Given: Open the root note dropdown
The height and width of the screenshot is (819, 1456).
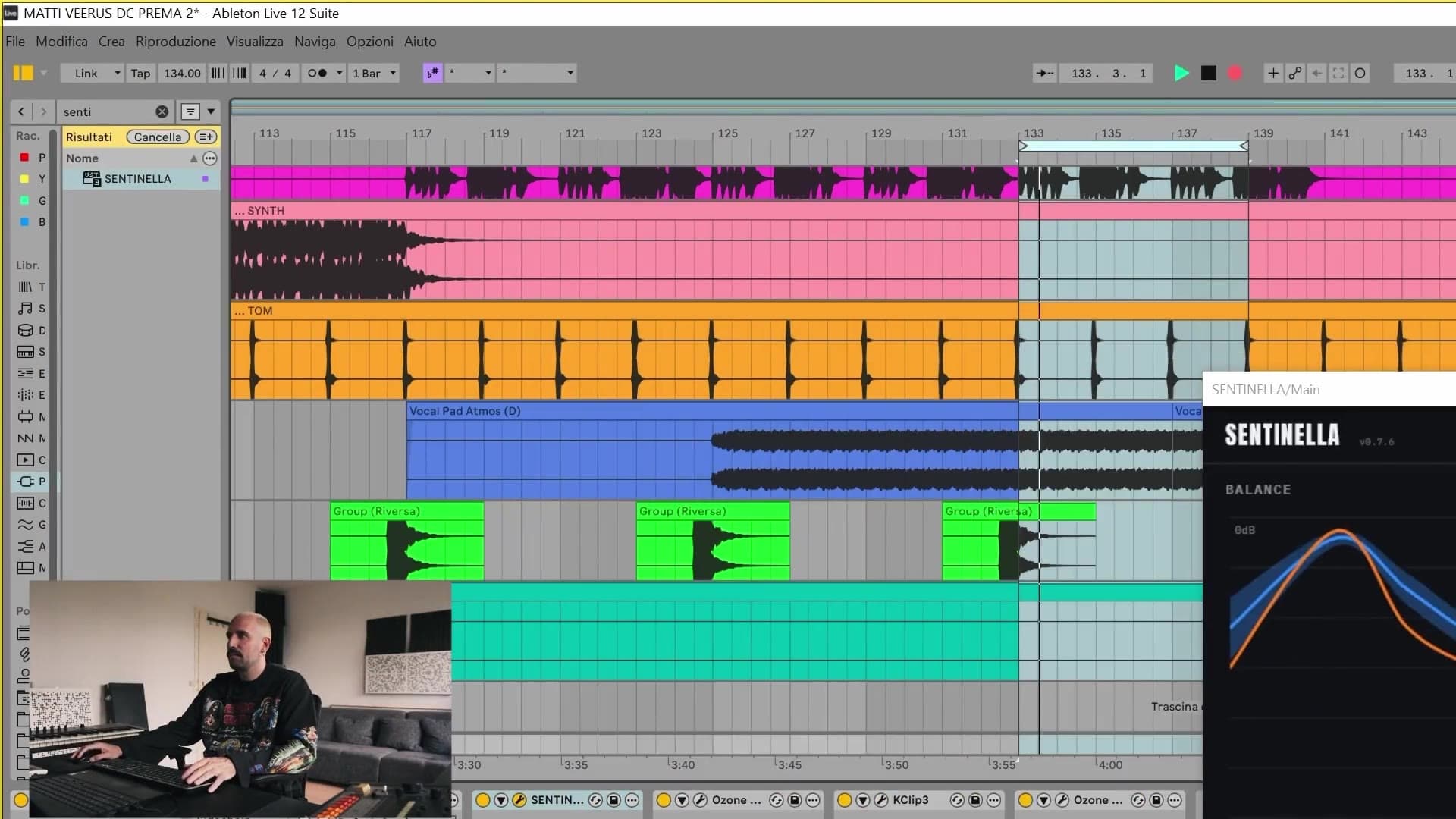Looking at the screenshot, I should [470, 73].
